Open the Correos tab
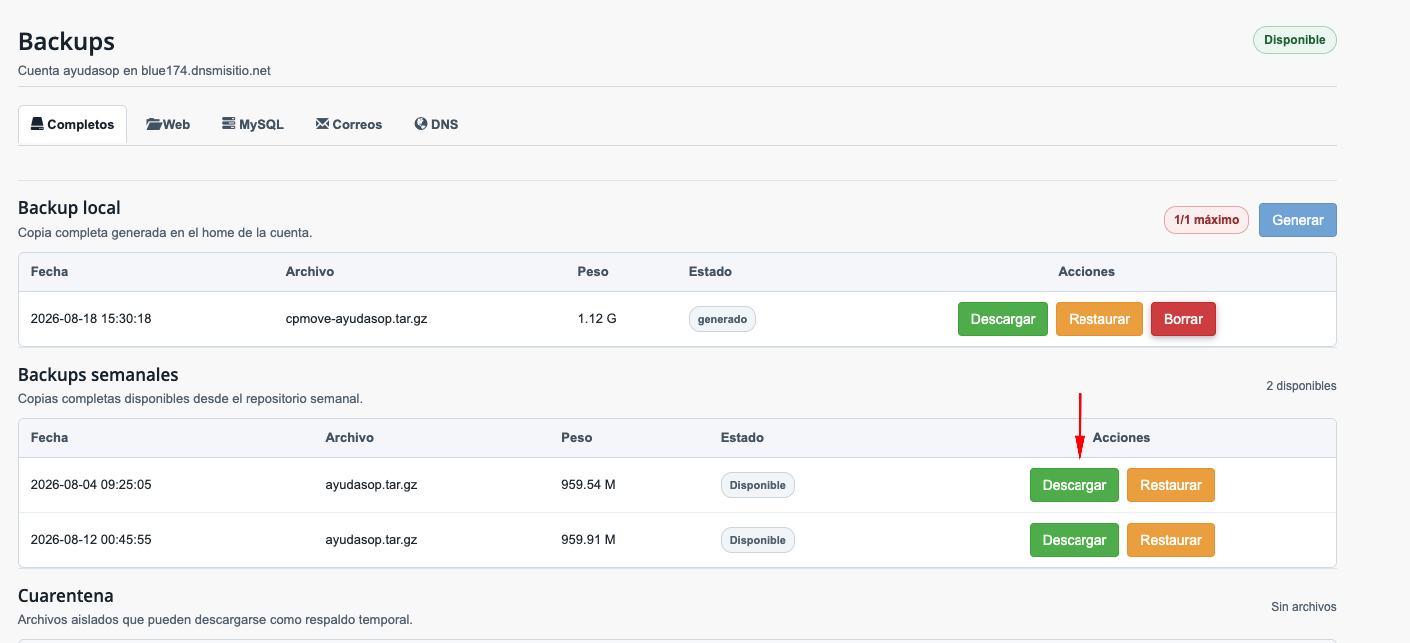The height and width of the screenshot is (643, 1410). tap(349, 125)
